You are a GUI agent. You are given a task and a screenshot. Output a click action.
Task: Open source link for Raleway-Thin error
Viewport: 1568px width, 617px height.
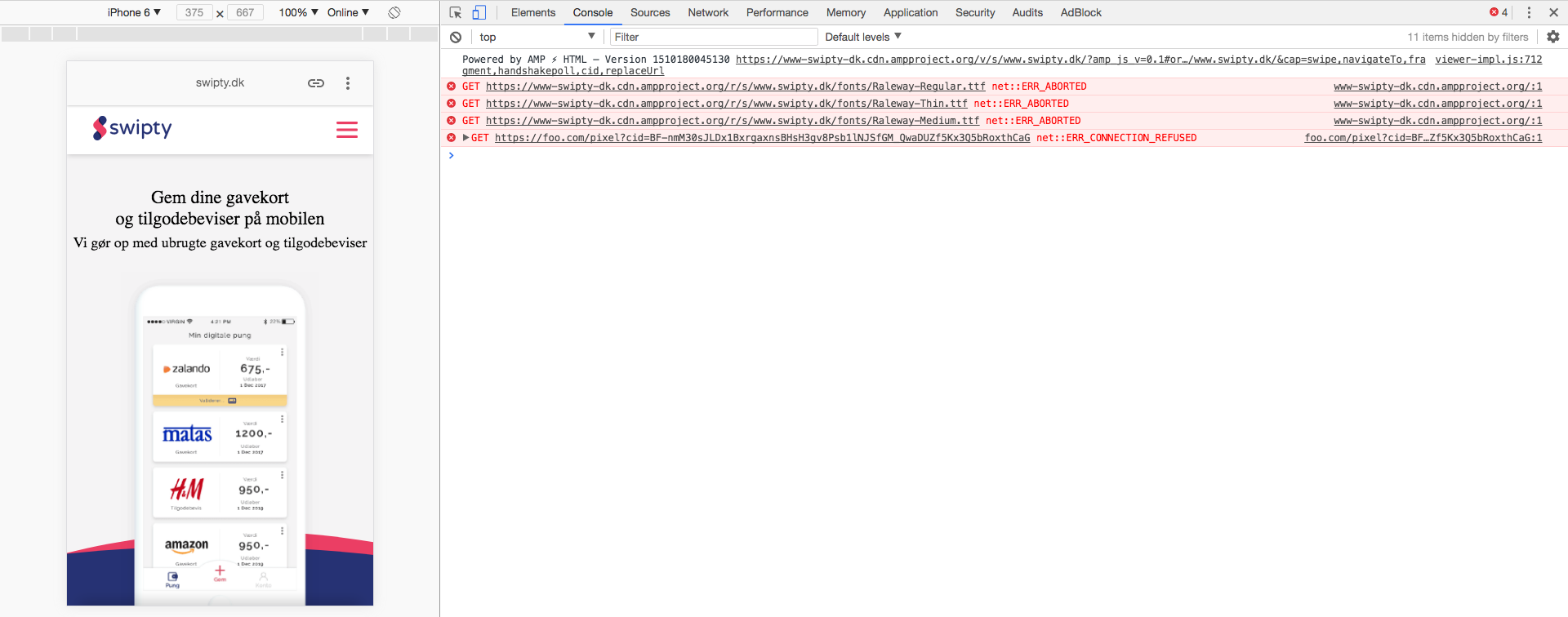[x=1438, y=104]
